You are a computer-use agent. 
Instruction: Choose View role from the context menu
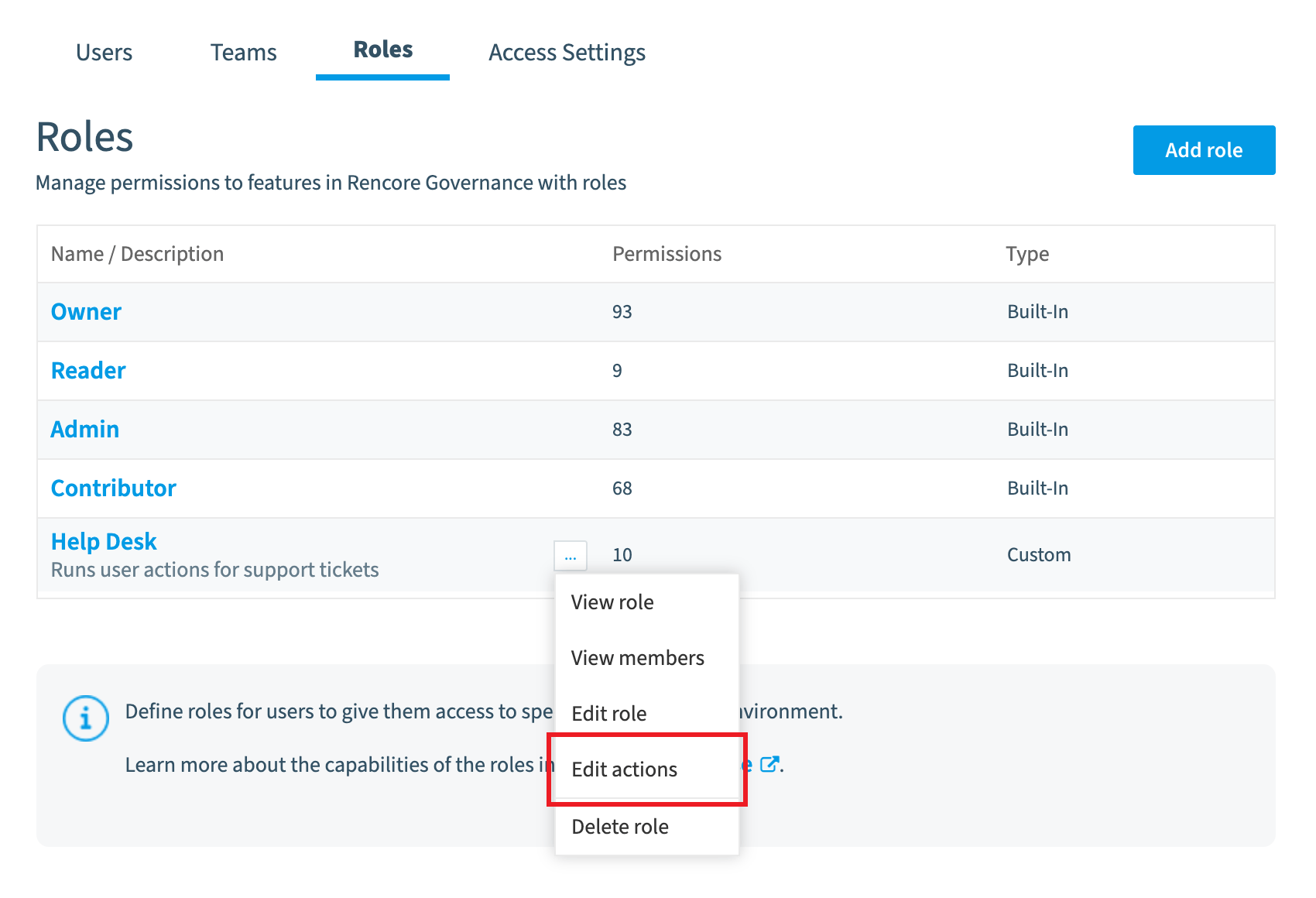647,602
